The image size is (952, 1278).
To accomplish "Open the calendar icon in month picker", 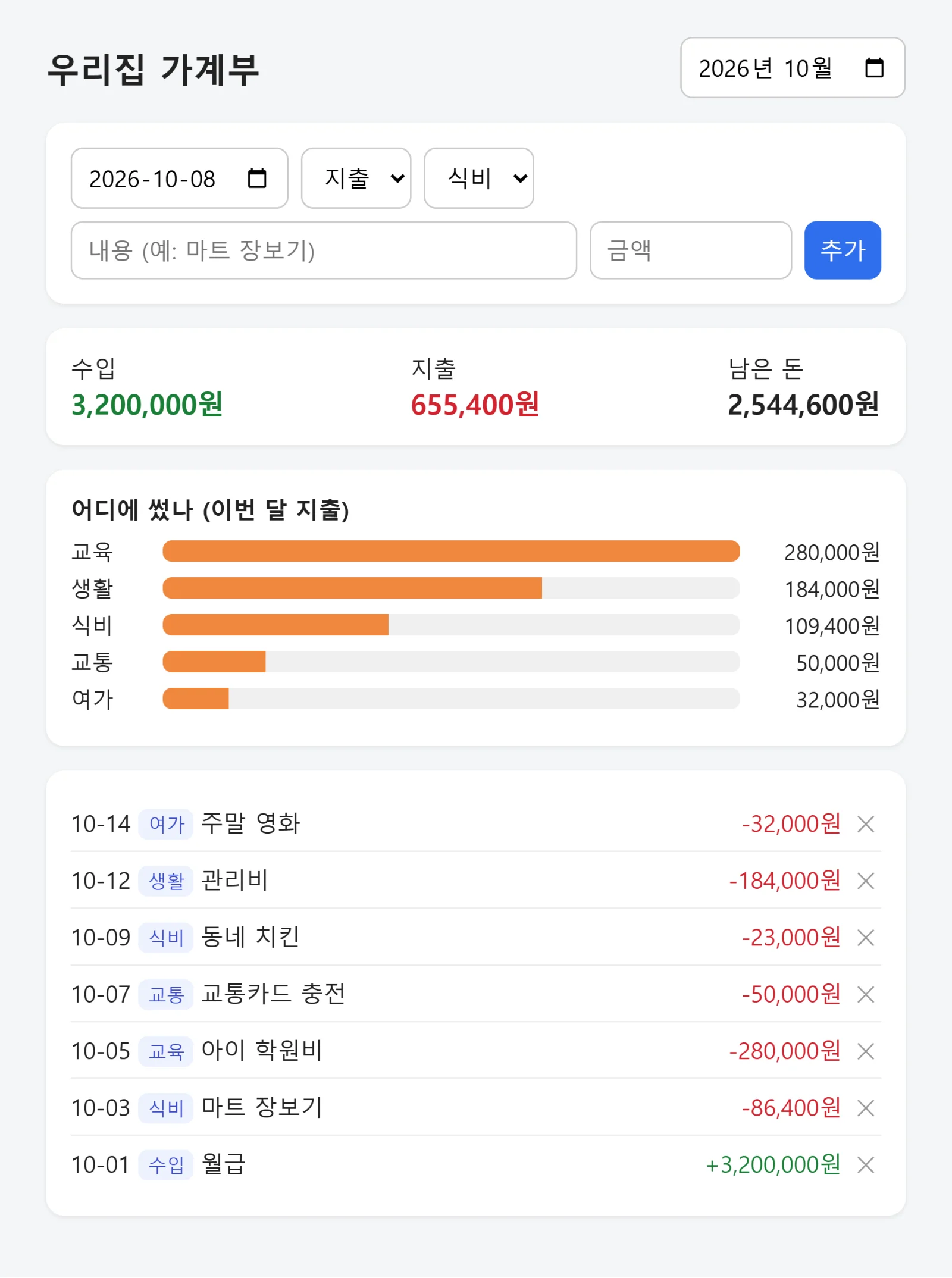I will point(873,68).
